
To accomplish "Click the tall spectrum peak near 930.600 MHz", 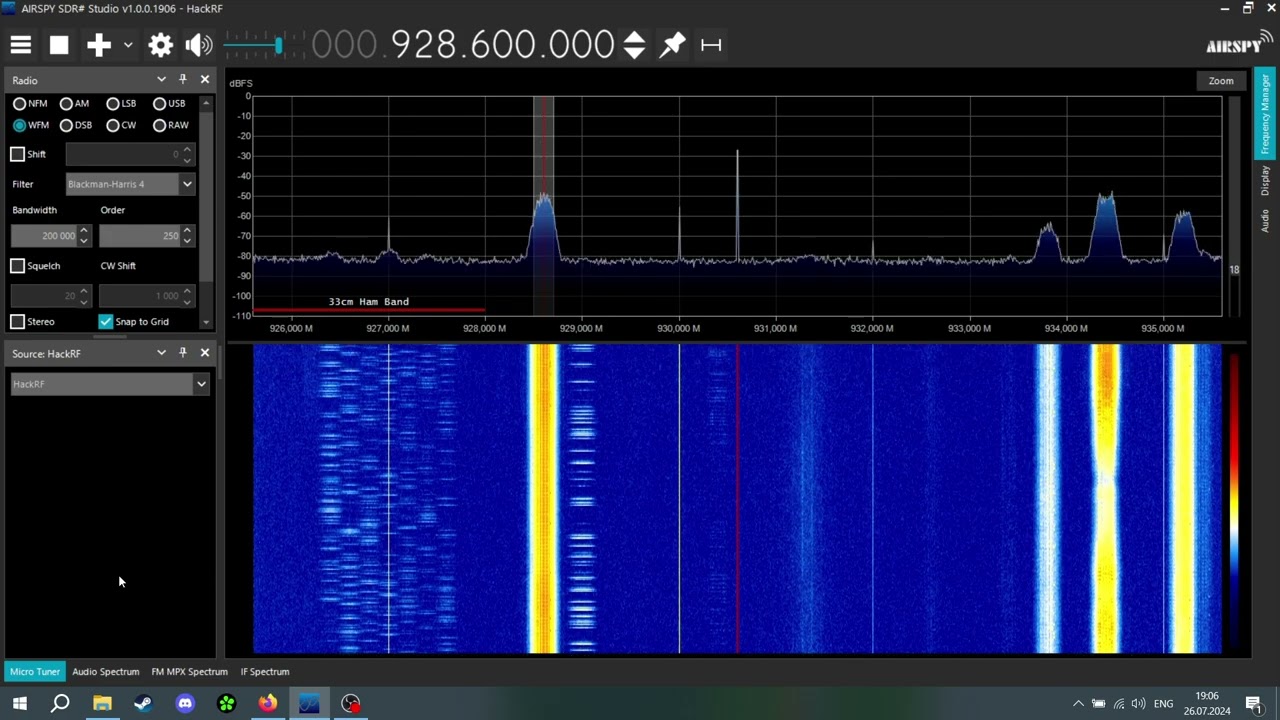I will point(738,205).
